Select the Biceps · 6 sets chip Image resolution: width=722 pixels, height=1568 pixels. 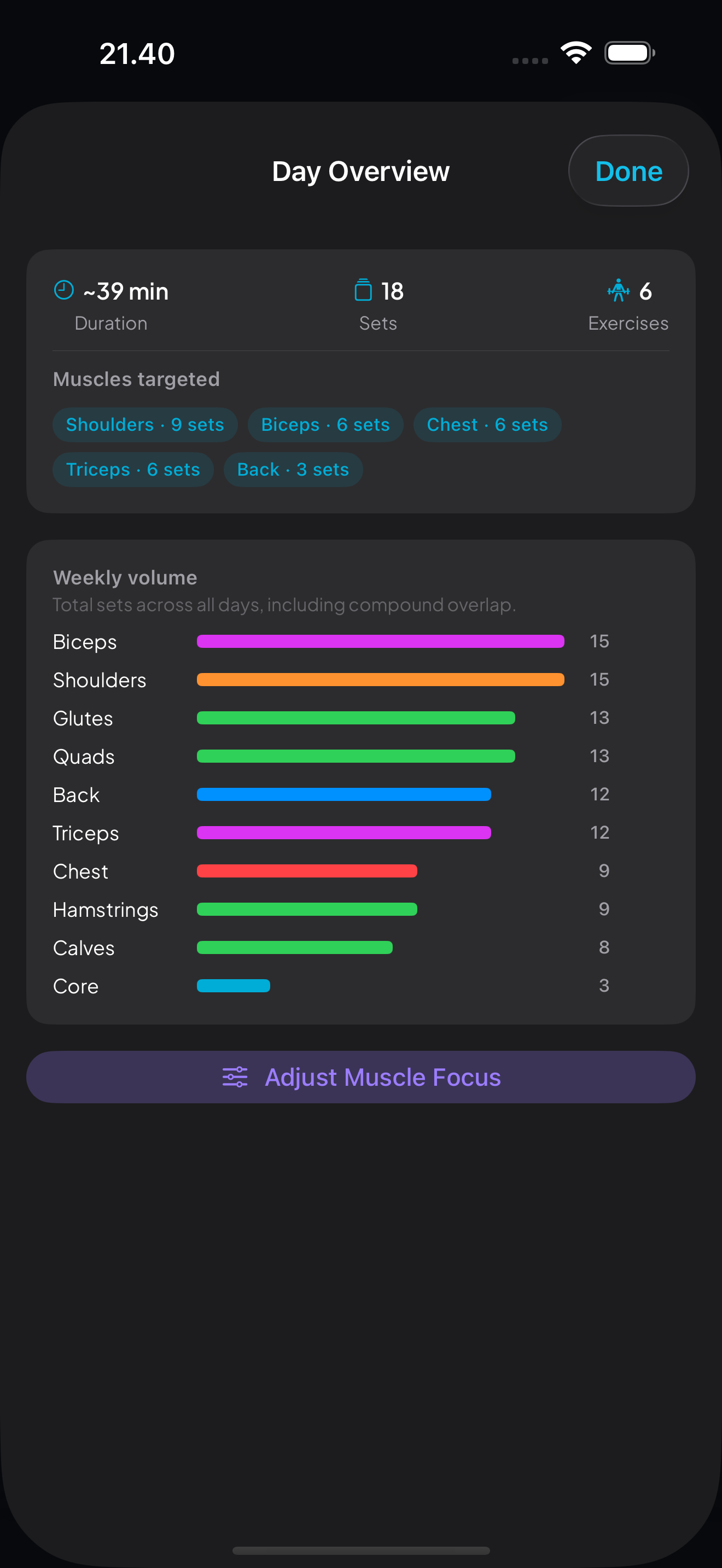point(325,424)
